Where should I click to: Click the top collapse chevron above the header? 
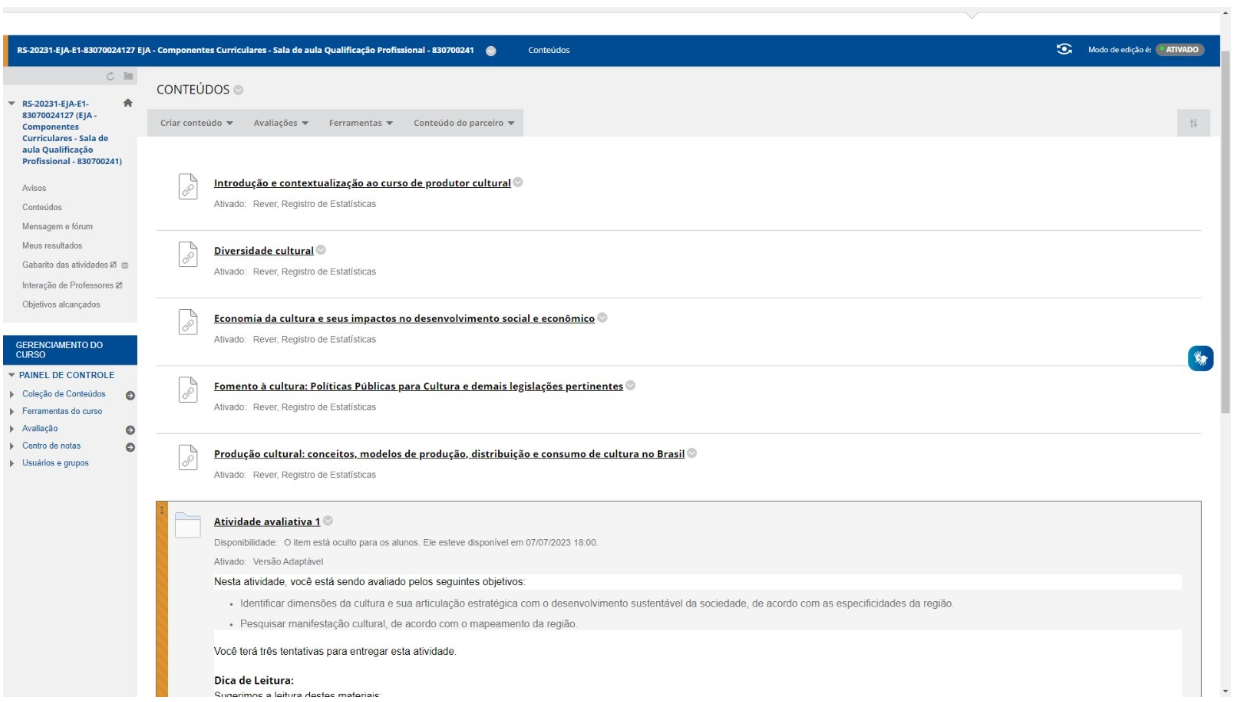[970, 14]
